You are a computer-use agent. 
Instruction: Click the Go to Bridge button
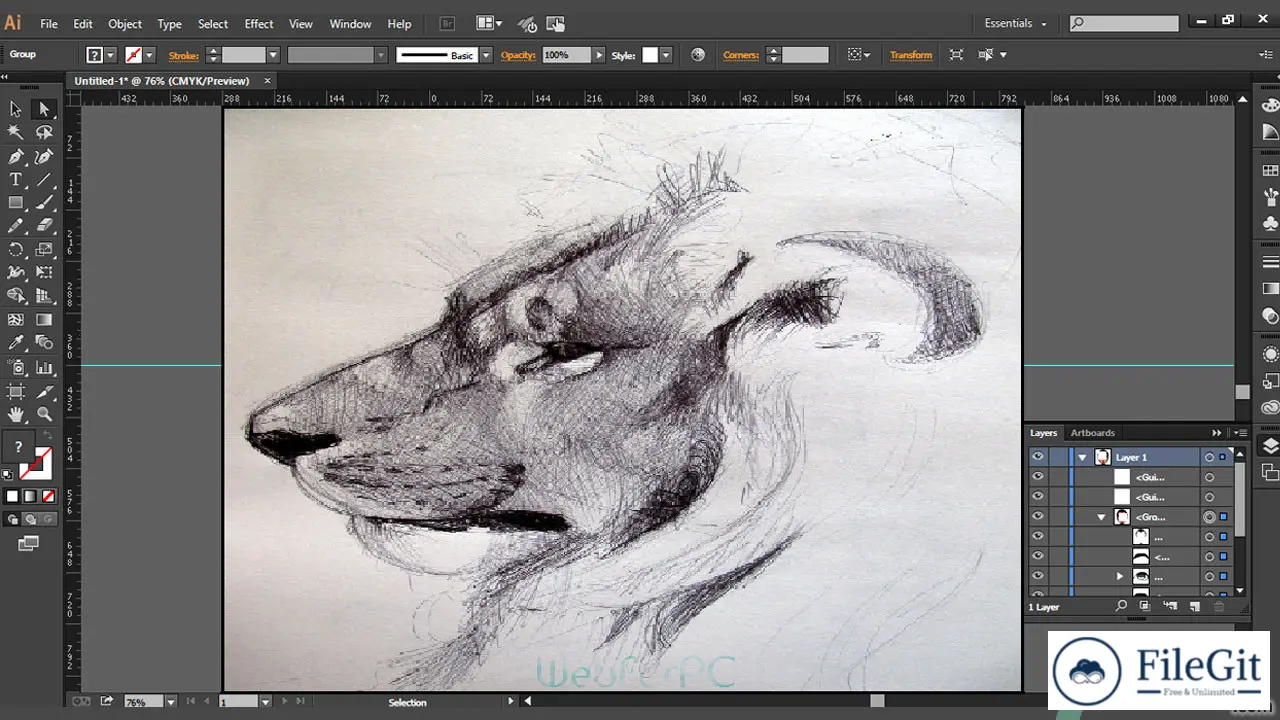click(x=448, y=23)
